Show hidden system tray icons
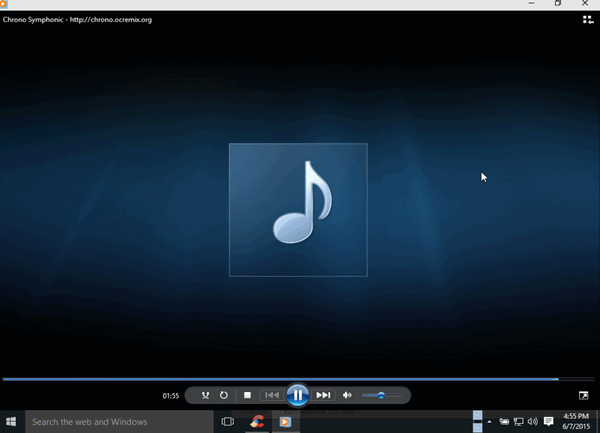Screen dimensions: 600x433 tap(489, 422)
